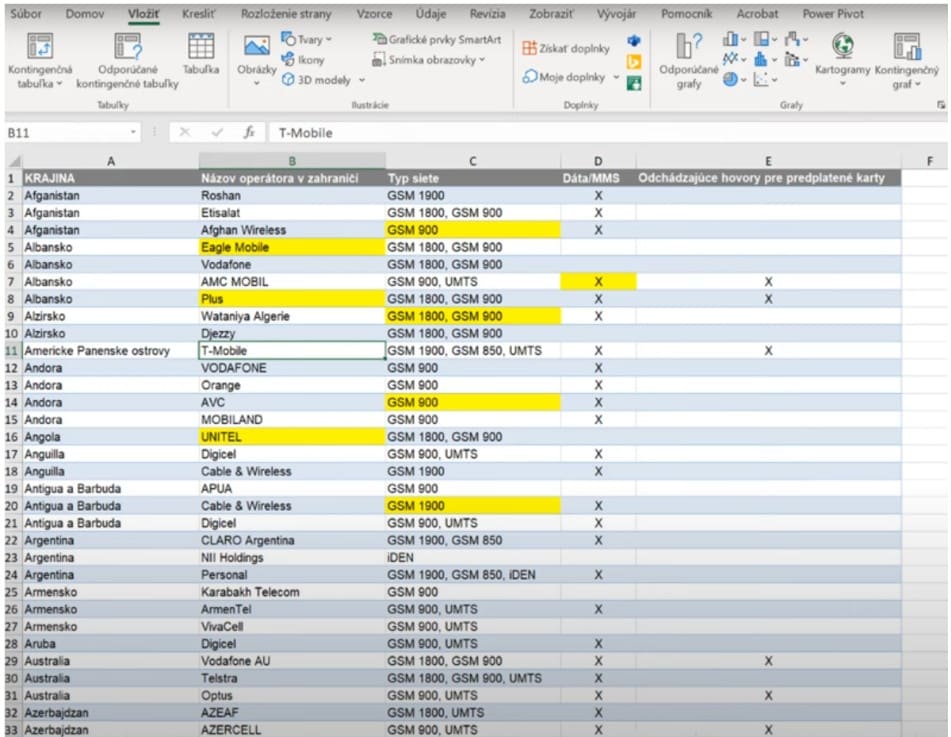The height and width of the screenshot is (737, 951).
Task: Switch to the Kresliť tab
Action: coord(198,13)
